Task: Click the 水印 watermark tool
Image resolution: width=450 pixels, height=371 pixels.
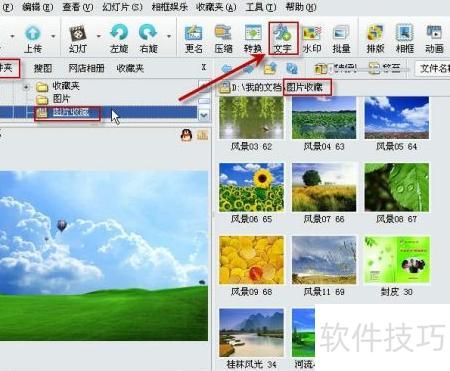Action: [312, 39]
